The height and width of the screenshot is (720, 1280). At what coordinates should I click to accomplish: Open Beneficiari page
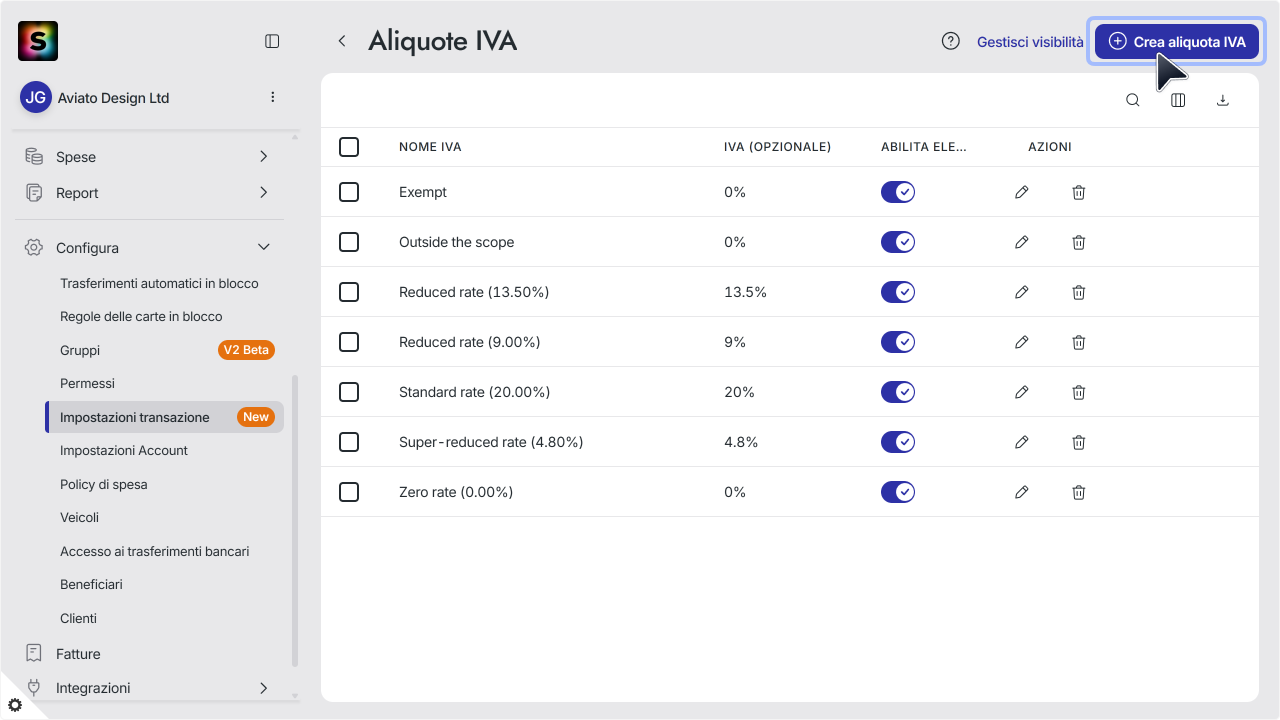pyautogui.click(x=91, y=585)
